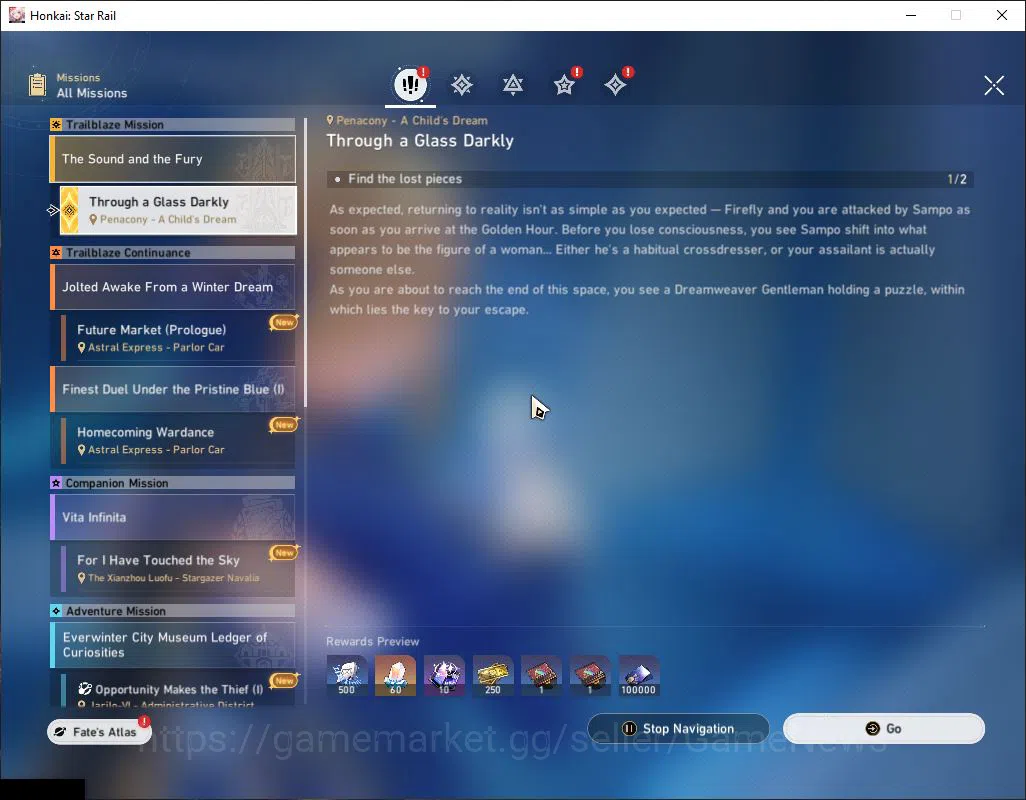Click the mission list scrollbar
Image resolution: width=1026 pixels, height=800 pixels.
(x=305, y=262)
